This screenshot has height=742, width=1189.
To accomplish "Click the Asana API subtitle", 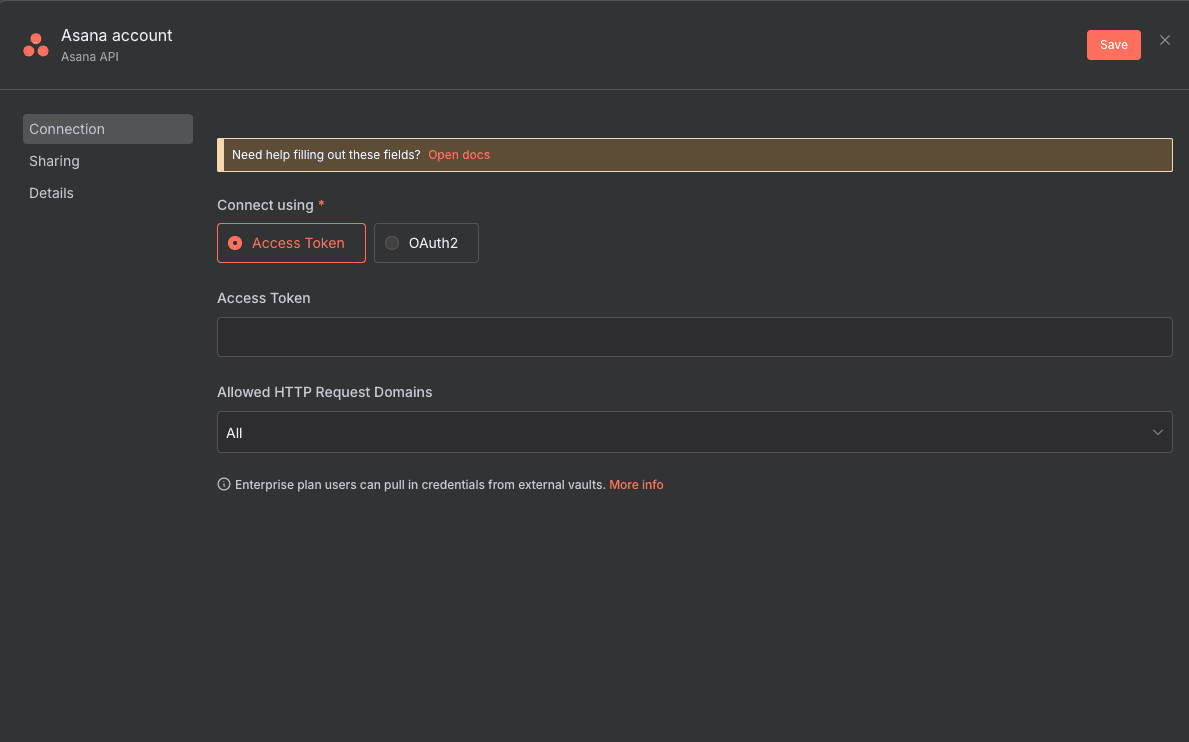I will [90, 57].
